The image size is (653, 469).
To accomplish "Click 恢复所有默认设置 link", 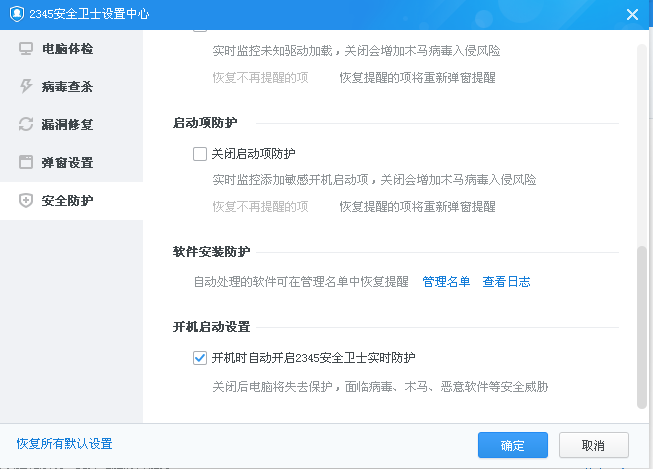I will [65, 444].
